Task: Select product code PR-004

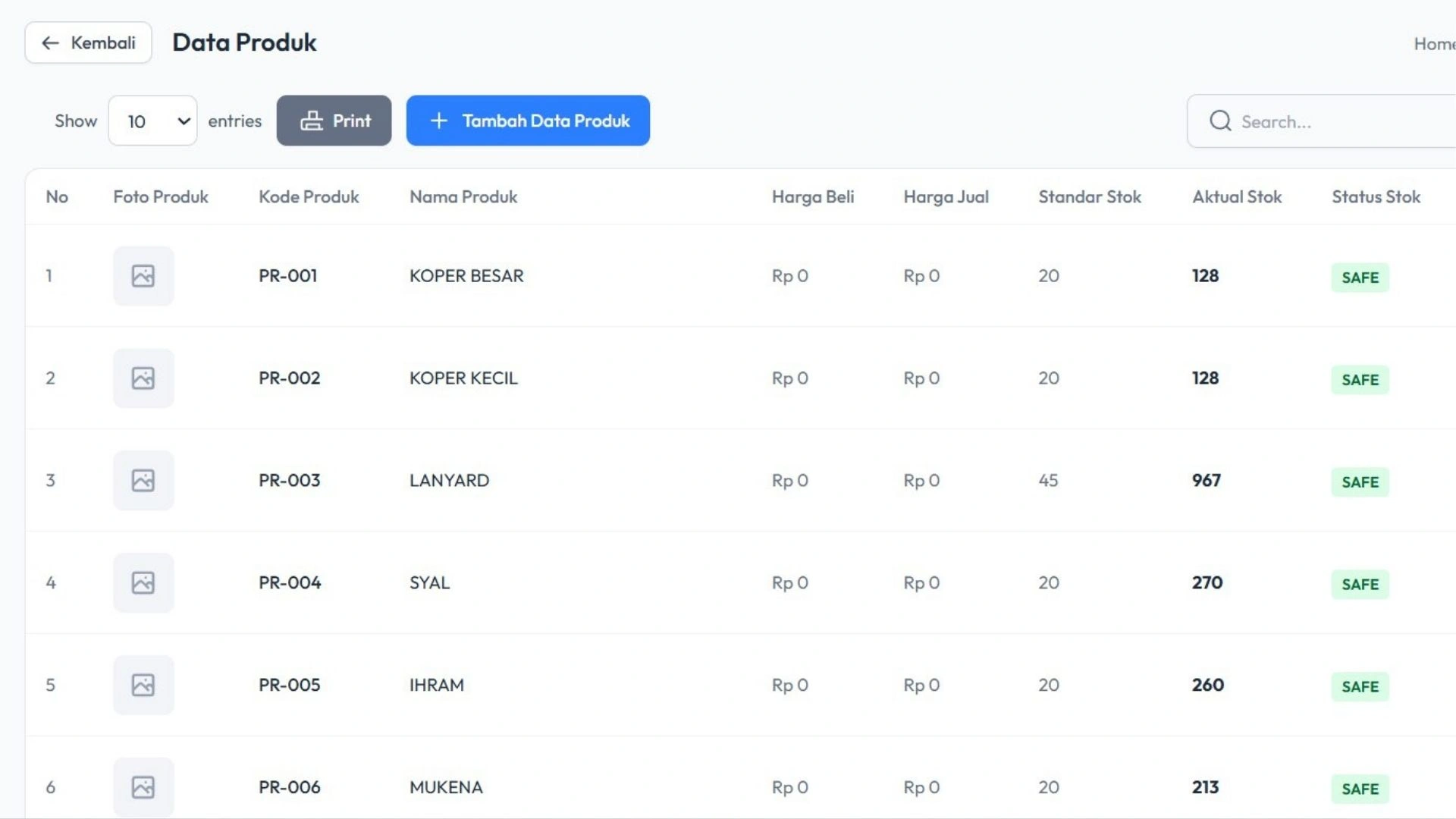Action: 290,583
